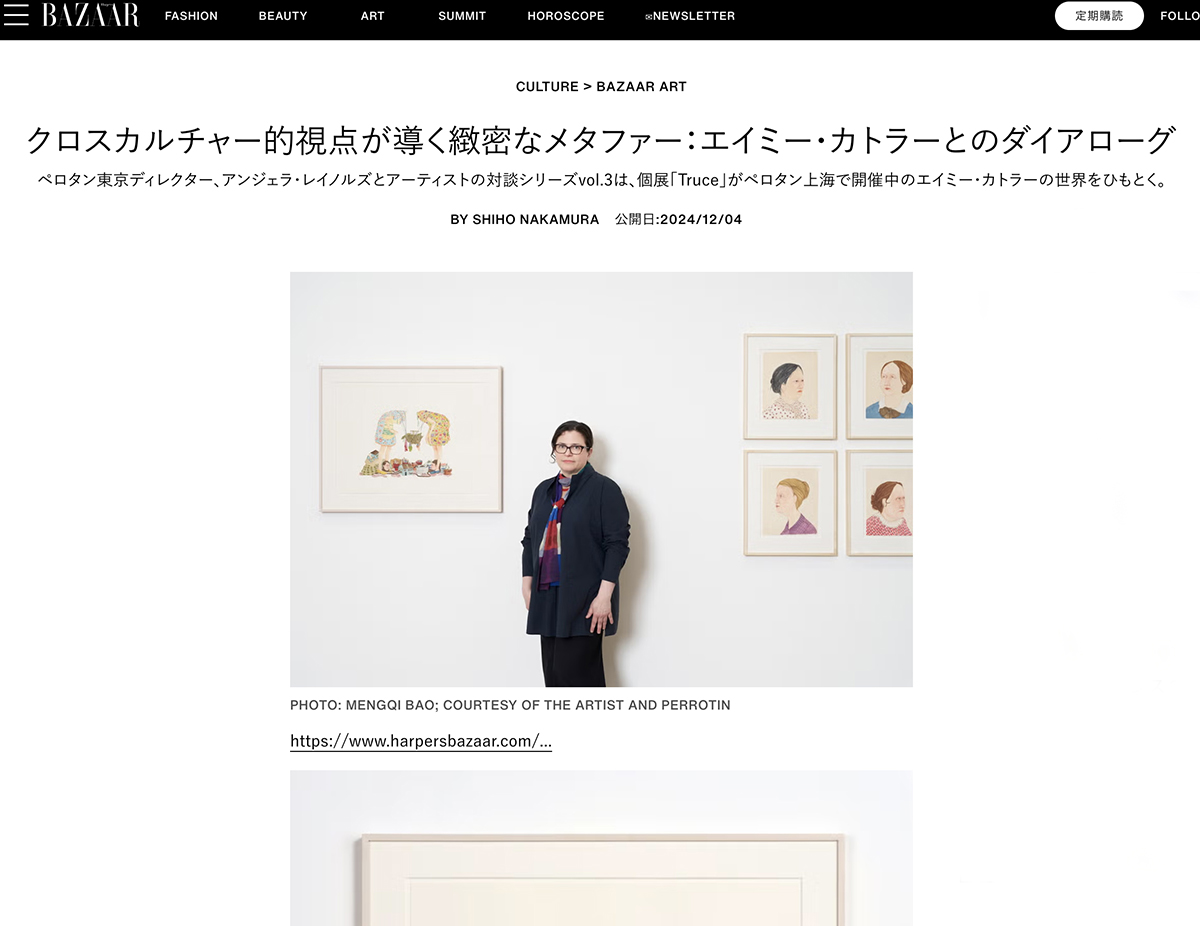This screenshot has height=926, width=1200.
Task: Go to CULTURE breadcrumb
Action: [x=547, y=86]
